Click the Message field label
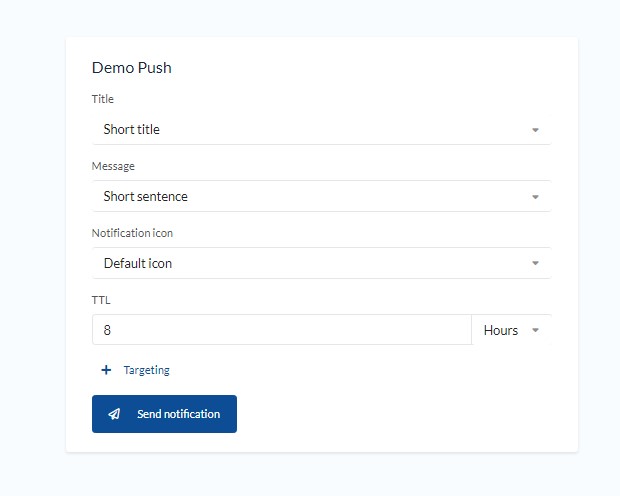Screen dimensions: 620x496 pos(113,166)
